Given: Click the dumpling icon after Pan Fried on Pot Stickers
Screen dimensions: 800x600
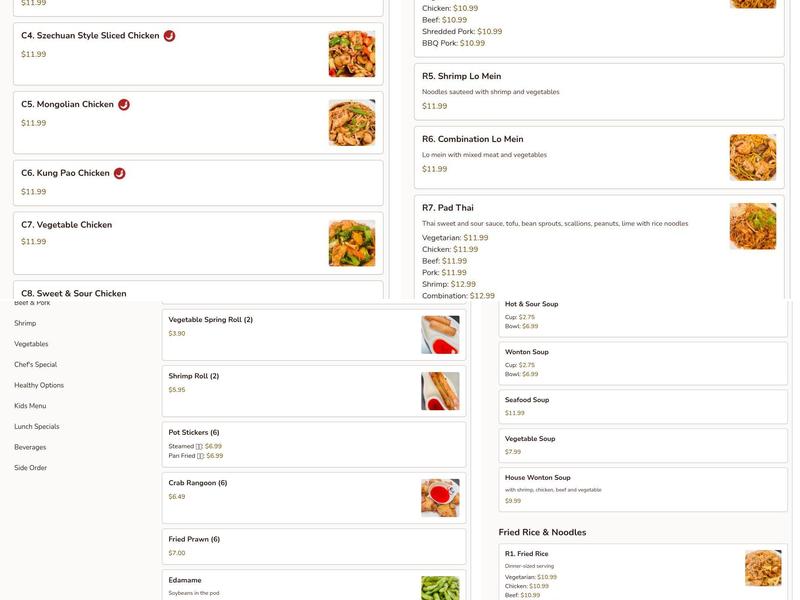Looking at the screenshot, I should pos(200,454).
